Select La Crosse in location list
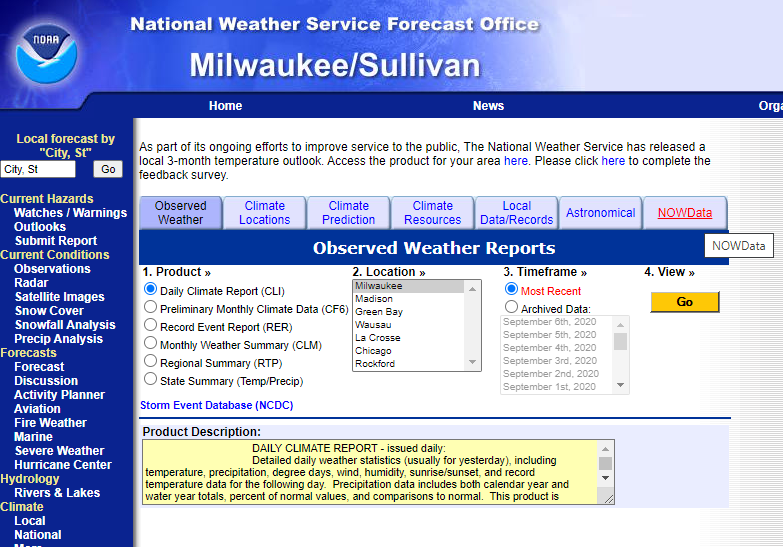 coord(409,338)
